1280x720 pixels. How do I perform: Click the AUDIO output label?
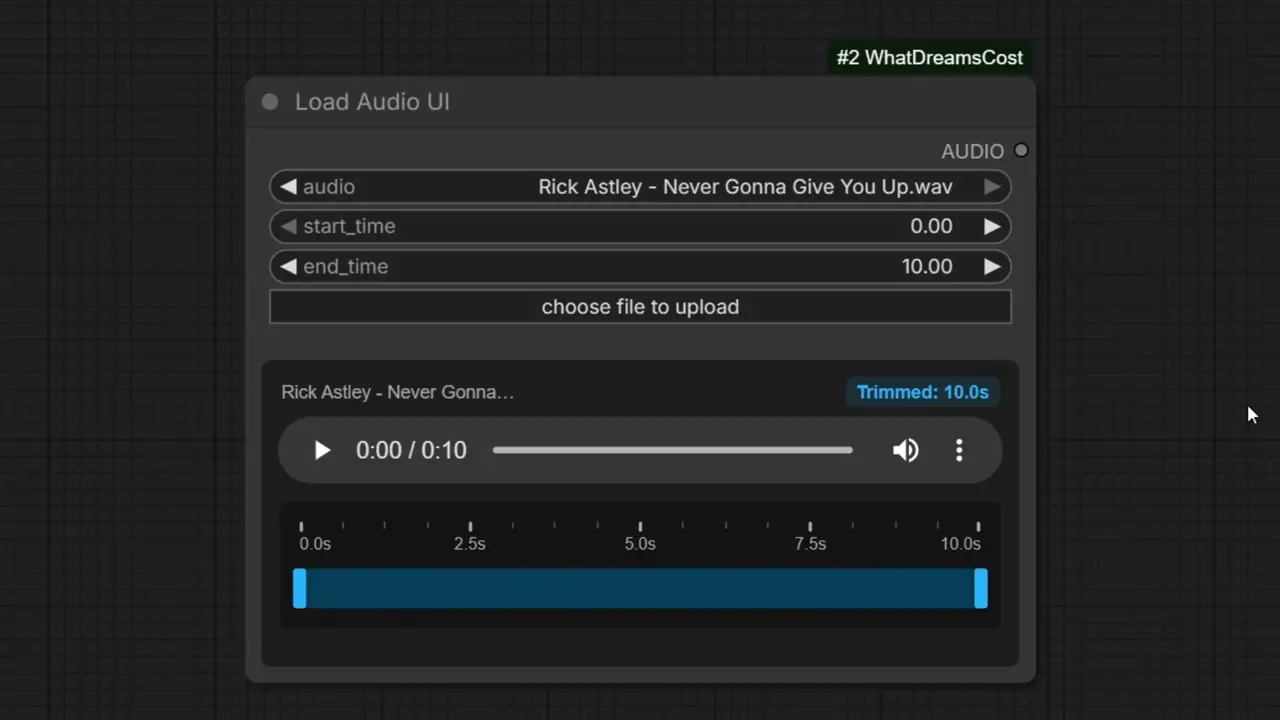click(972, 151)
